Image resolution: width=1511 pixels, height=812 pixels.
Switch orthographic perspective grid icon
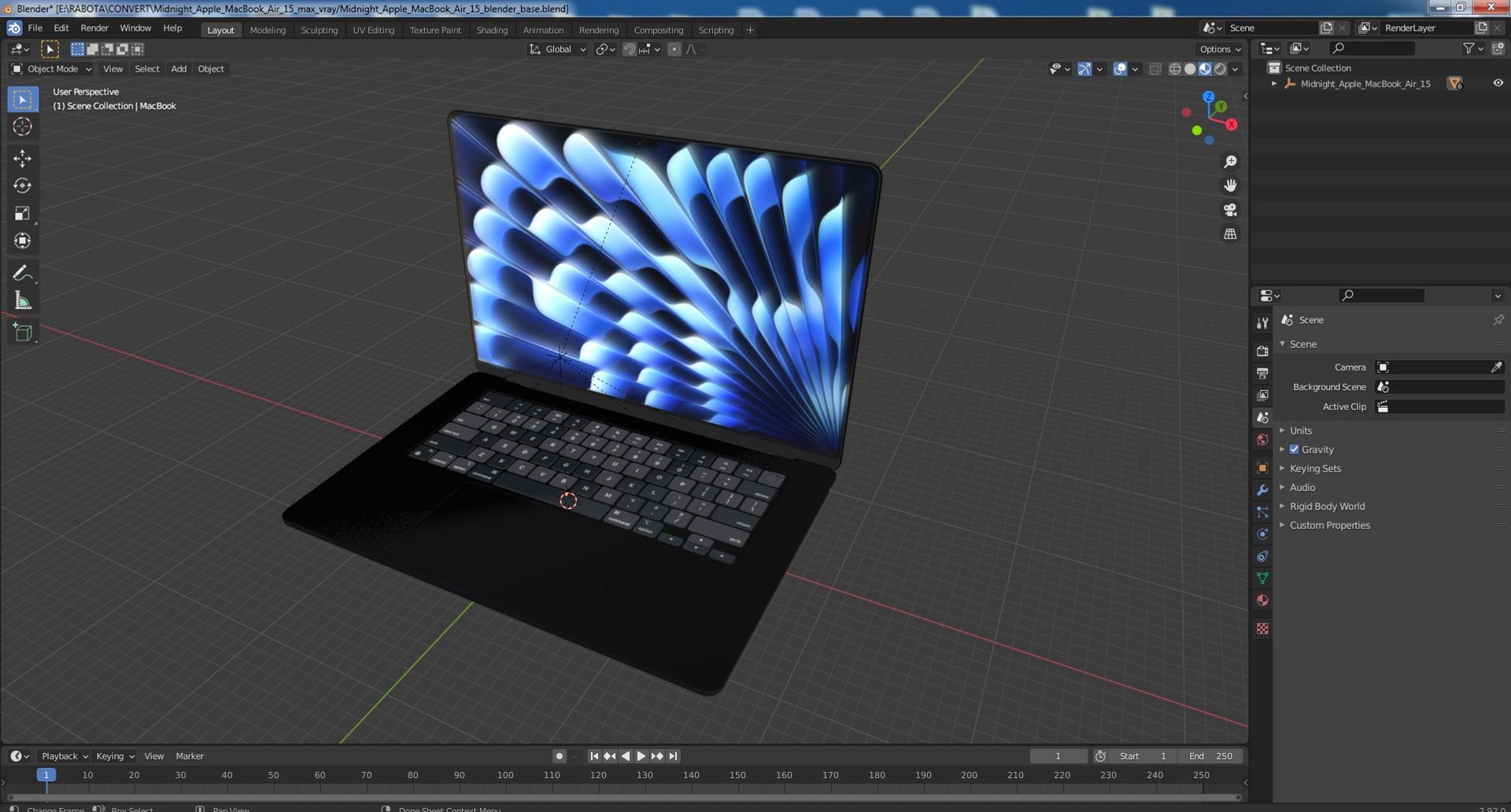point(1230,234)
